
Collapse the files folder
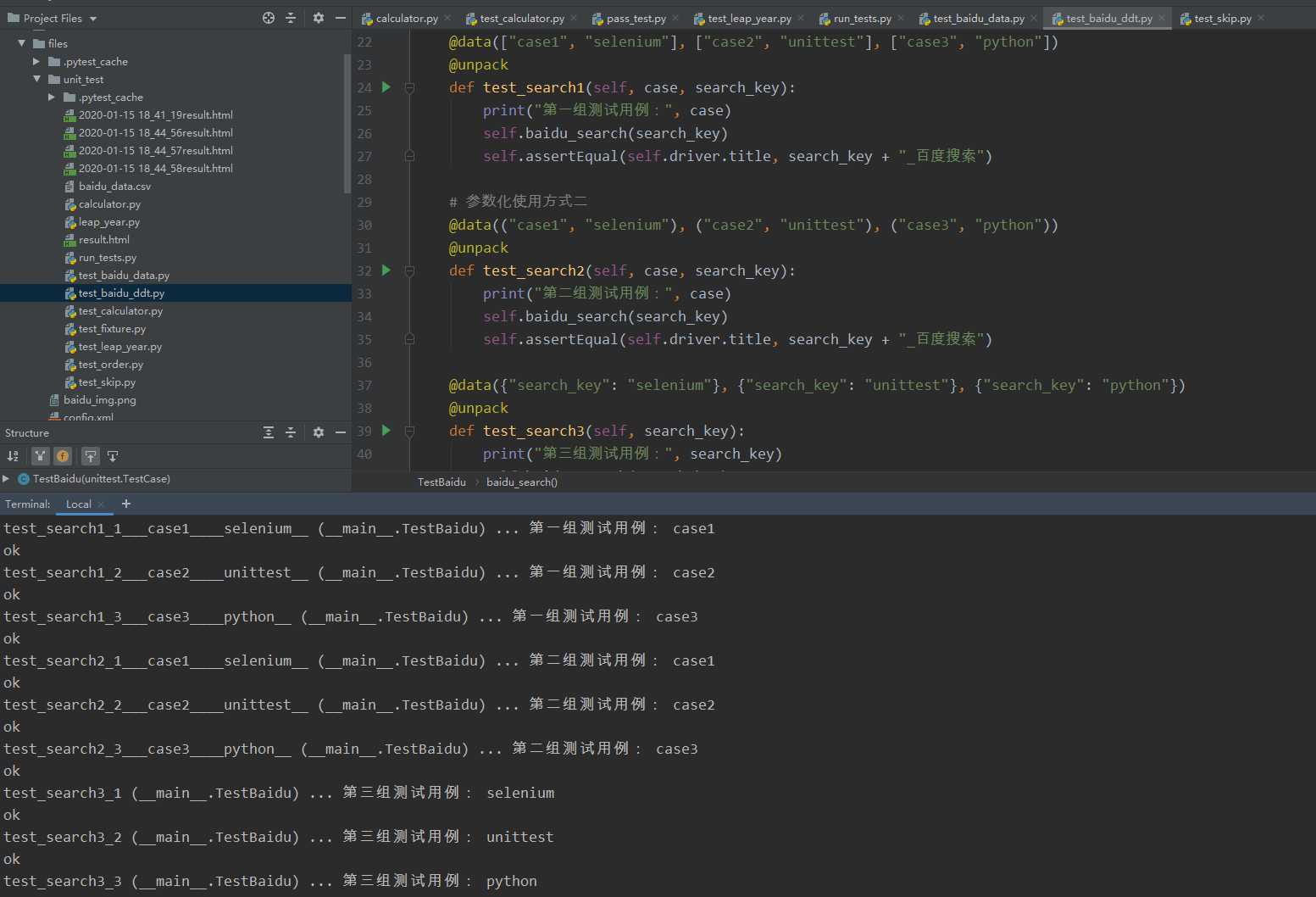22,43
